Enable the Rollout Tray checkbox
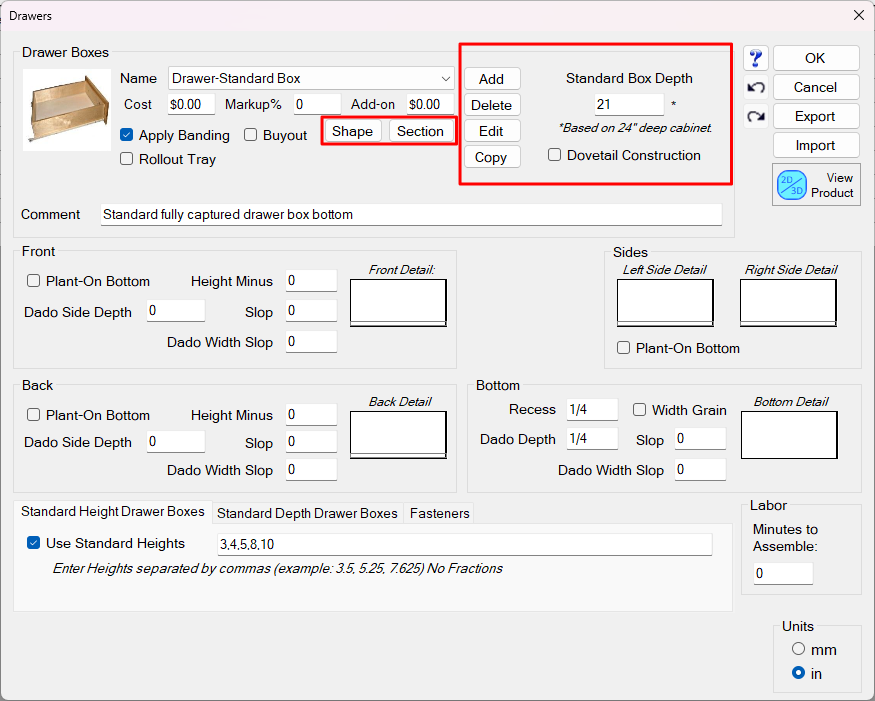This screenshot has width=875, height=701. pyautogui.click(x=127, y=159)
